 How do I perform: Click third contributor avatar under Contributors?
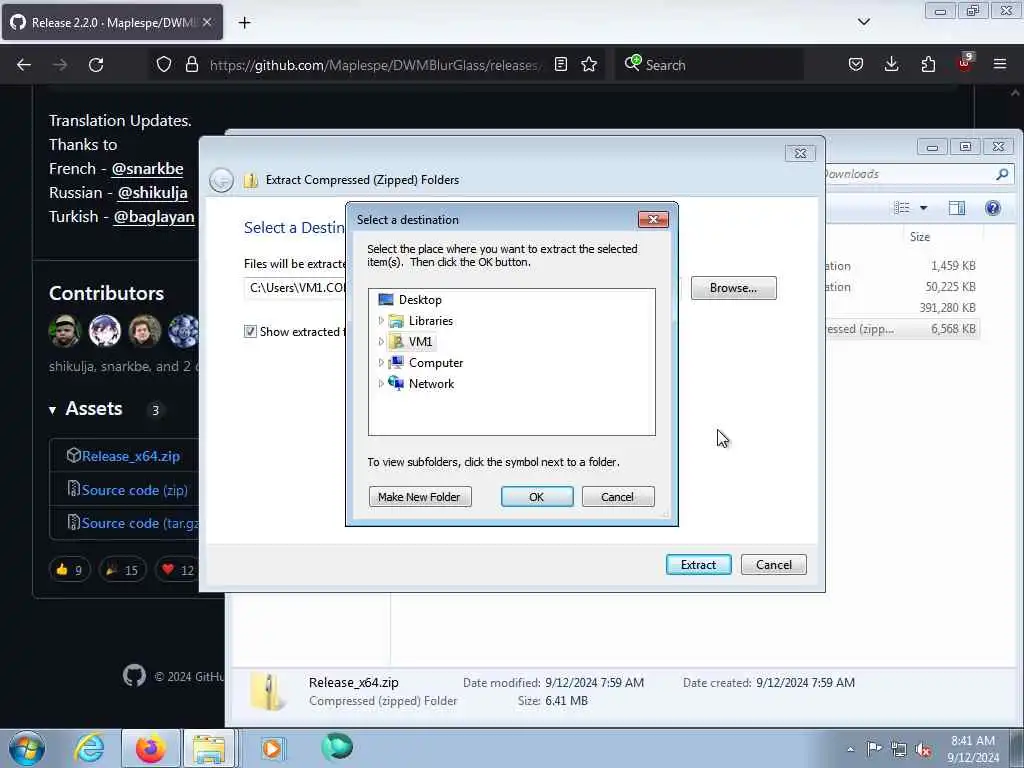(x=144, y=330)
